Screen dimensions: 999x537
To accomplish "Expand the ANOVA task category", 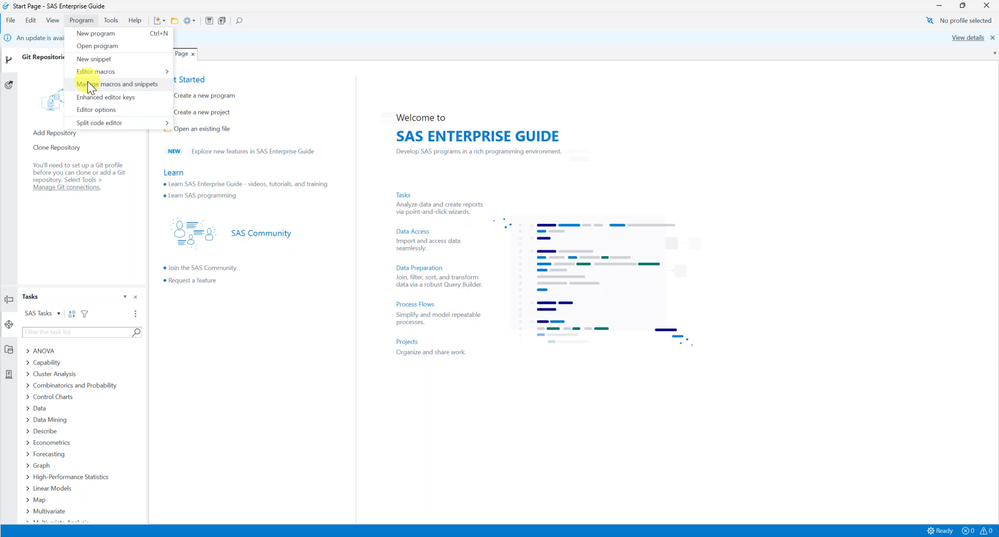I will (27, 351).
